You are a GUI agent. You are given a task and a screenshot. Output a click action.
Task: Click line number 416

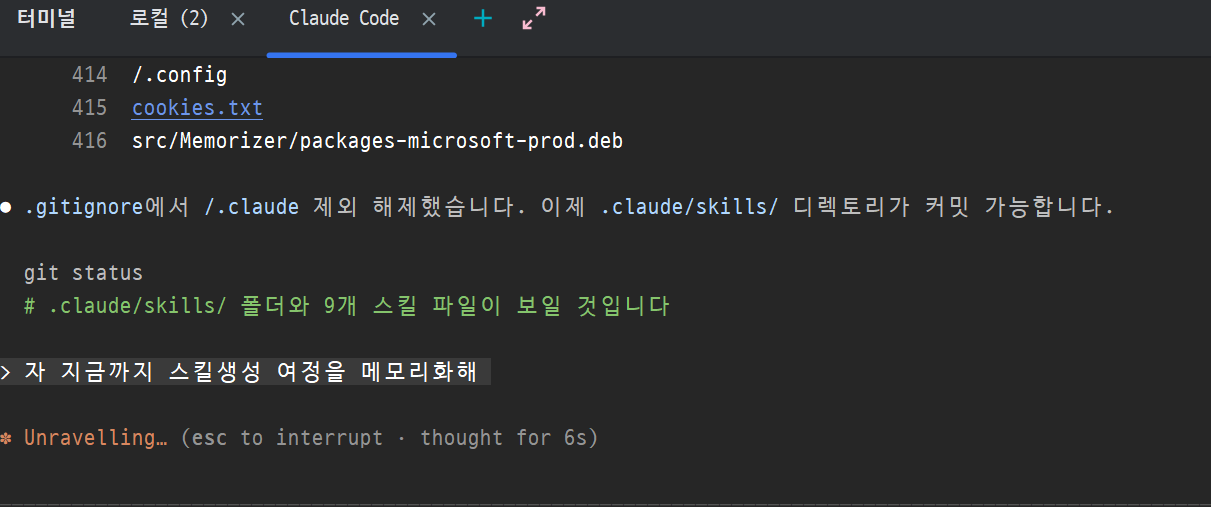pos(89,141)
